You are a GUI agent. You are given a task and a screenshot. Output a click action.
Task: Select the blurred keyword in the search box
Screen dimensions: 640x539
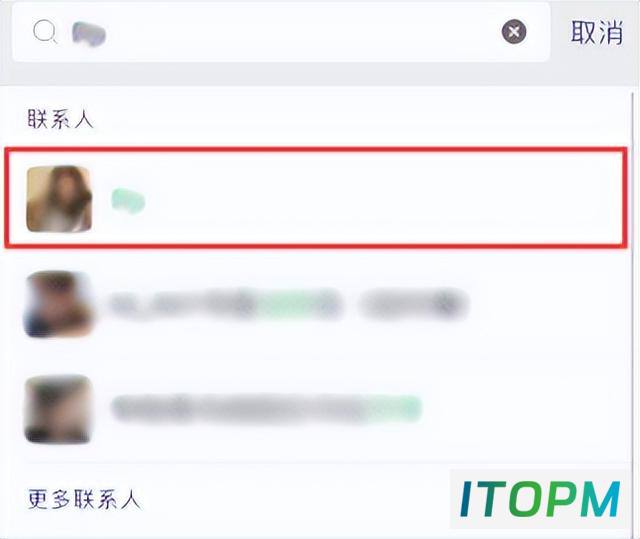(89, 33)
